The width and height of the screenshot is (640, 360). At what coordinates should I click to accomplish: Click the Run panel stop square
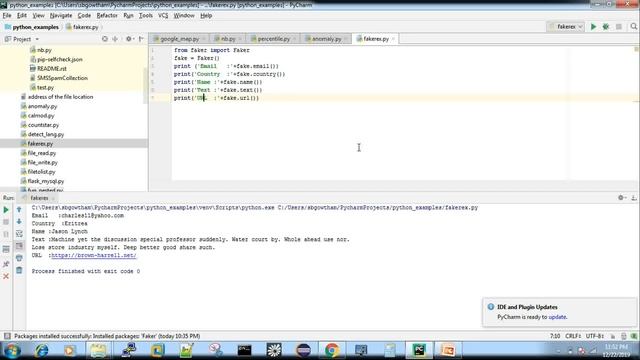point(6,222)
